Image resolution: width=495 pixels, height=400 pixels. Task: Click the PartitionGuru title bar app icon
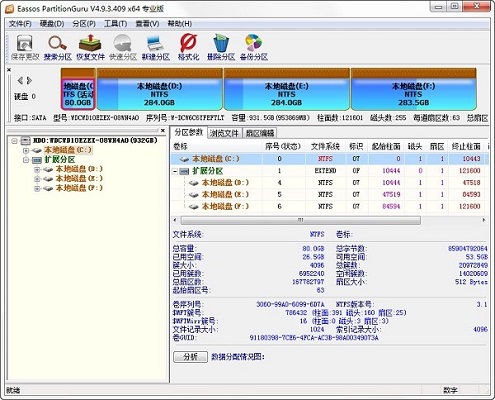pos(10,9)
